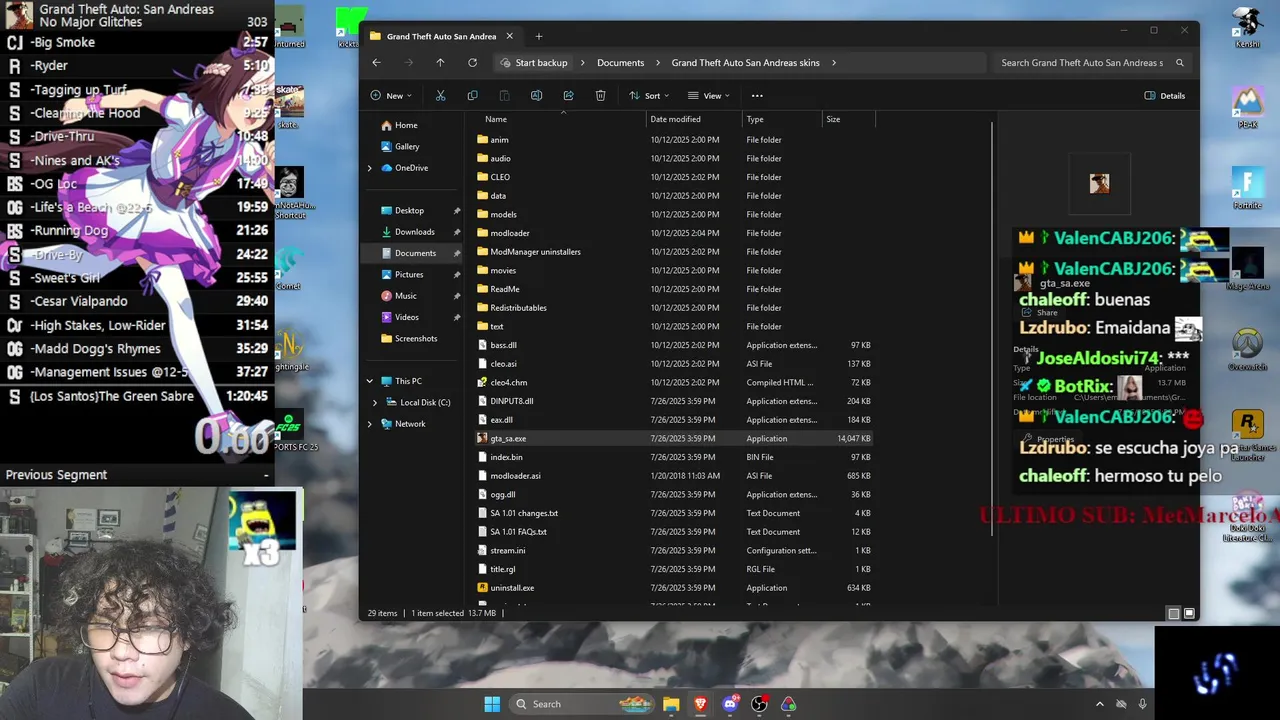This screenshot has height=720, width=1280.
Task: Go up one folder level with Up arrow
Action: [440, 63]
